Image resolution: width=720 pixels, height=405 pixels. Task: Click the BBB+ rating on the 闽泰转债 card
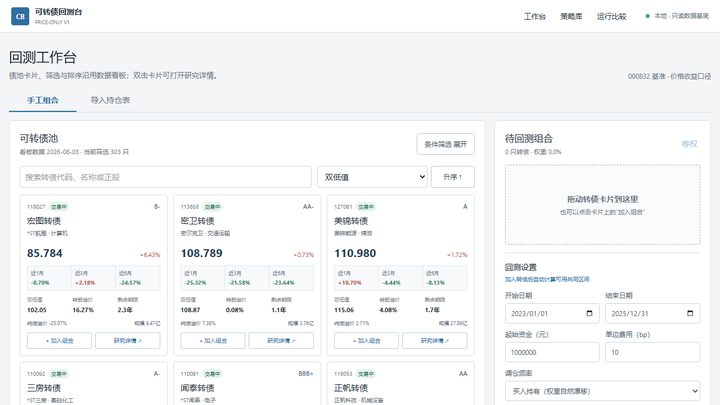[x=306, y=374]
